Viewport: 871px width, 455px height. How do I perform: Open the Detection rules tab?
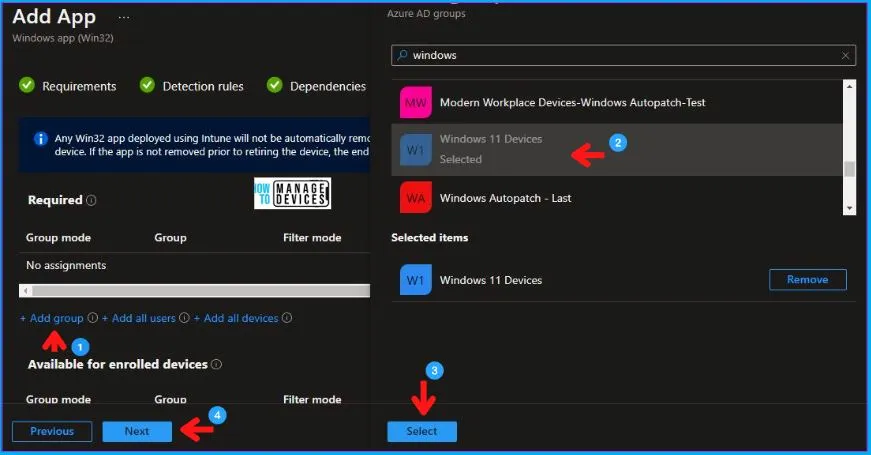pos(203,86)
